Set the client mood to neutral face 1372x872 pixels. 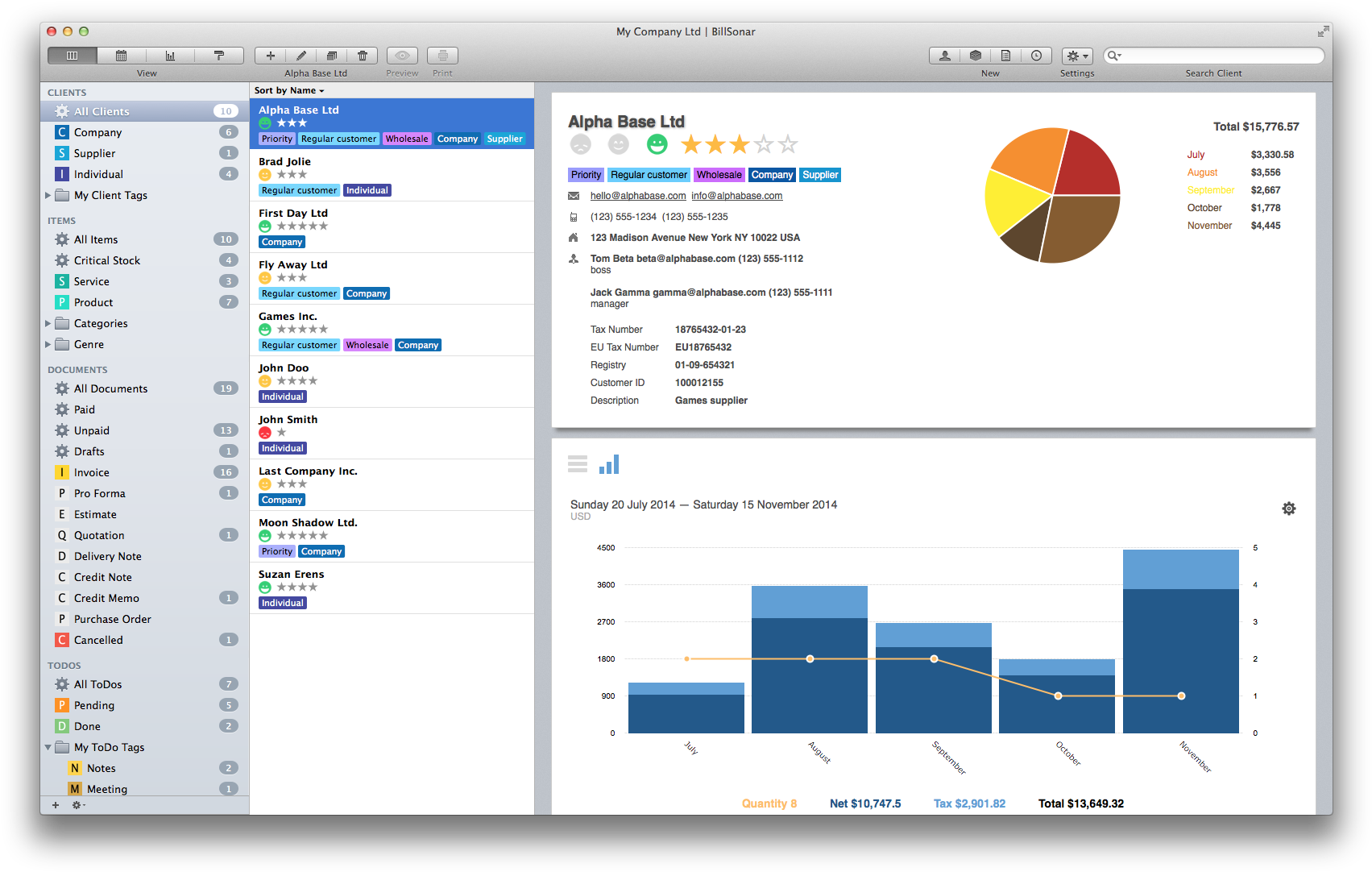coord(618,144)
